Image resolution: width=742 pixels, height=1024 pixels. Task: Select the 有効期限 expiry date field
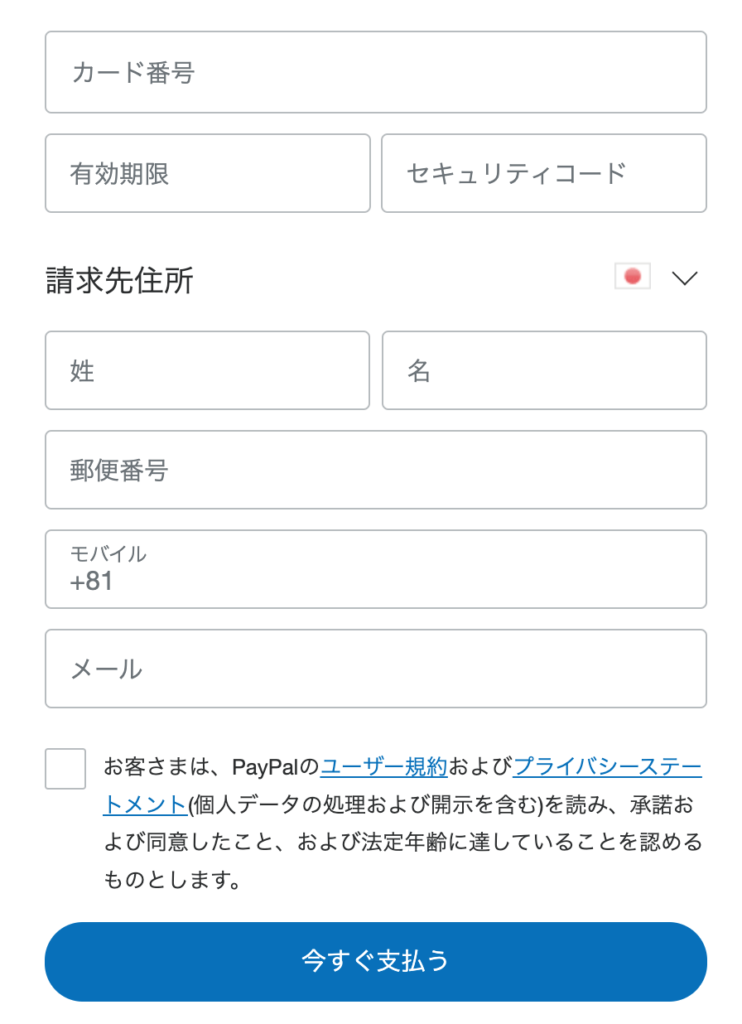coord(208,173)
